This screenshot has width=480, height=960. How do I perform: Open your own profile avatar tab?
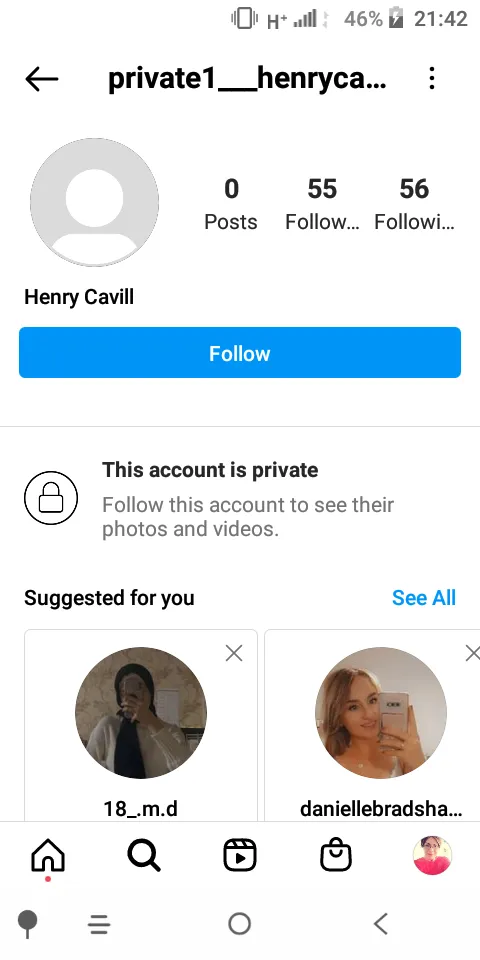(432, 855)
